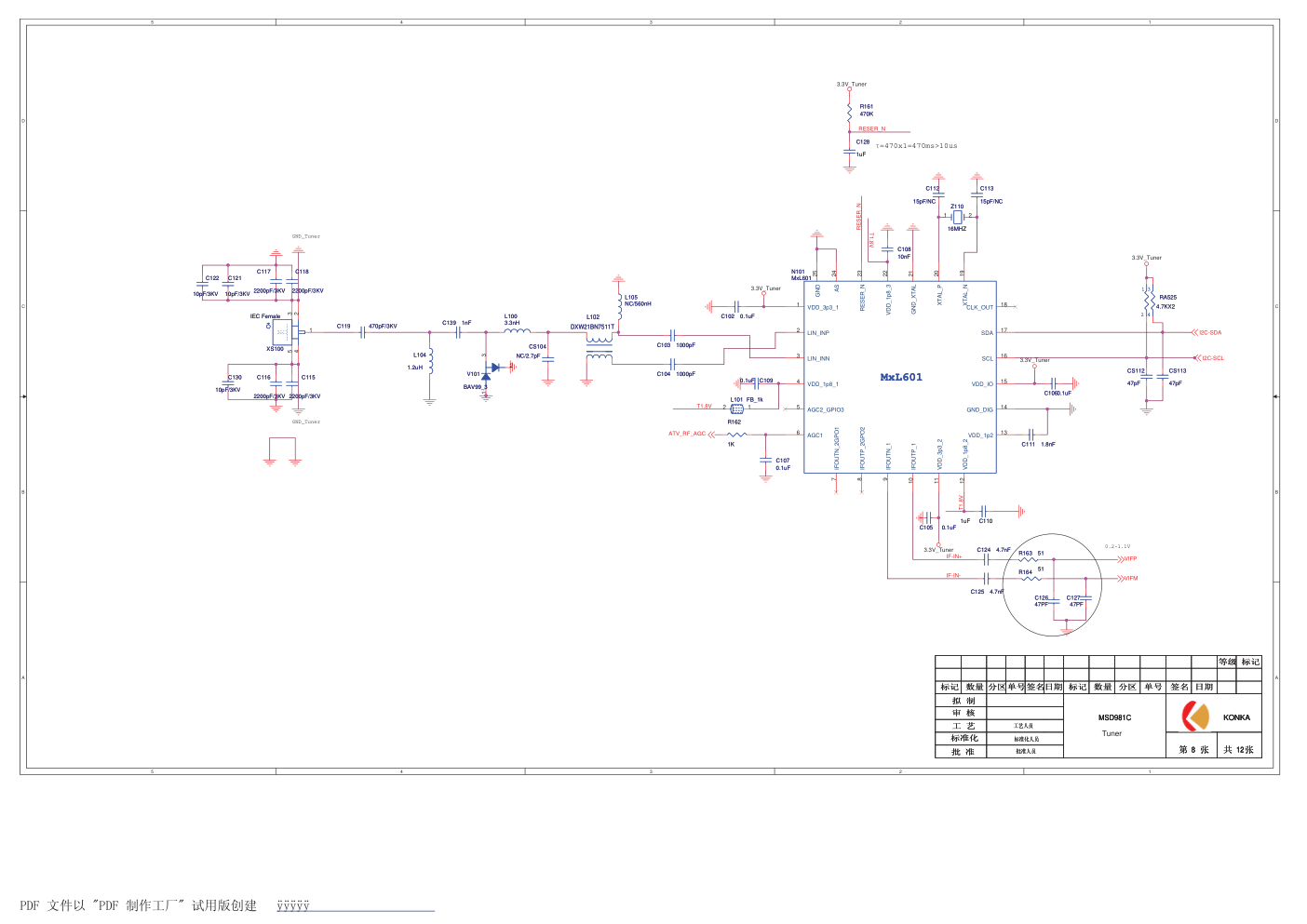Click the C105 capacitor label

point(926,528)
